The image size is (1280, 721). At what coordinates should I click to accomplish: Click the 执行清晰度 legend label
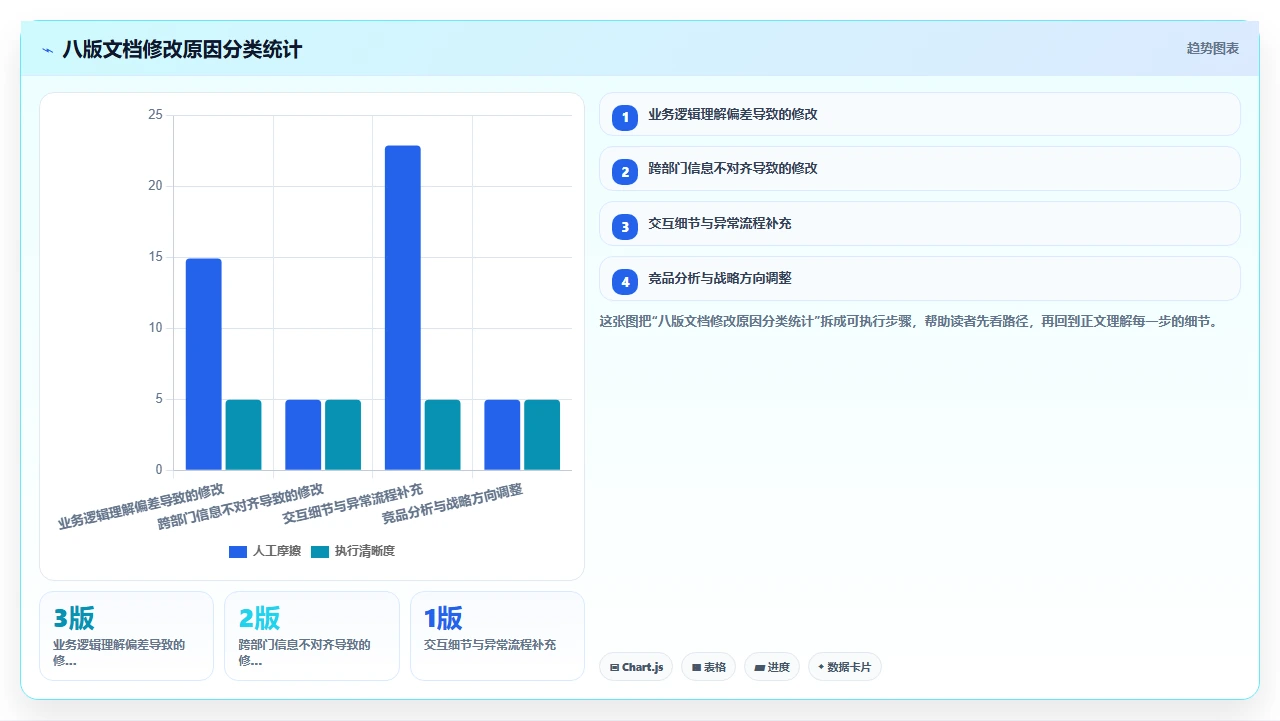point(365,551)
